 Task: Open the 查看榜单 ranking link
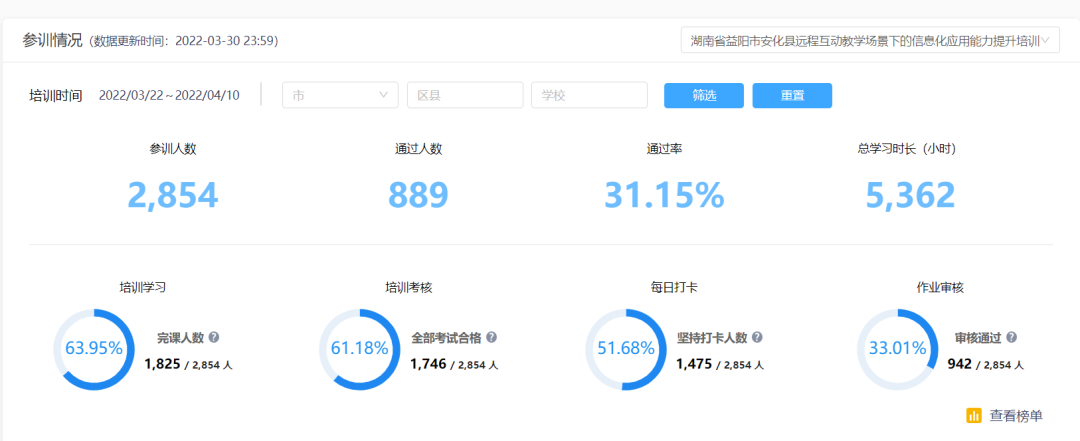[x=1016, y=415]
